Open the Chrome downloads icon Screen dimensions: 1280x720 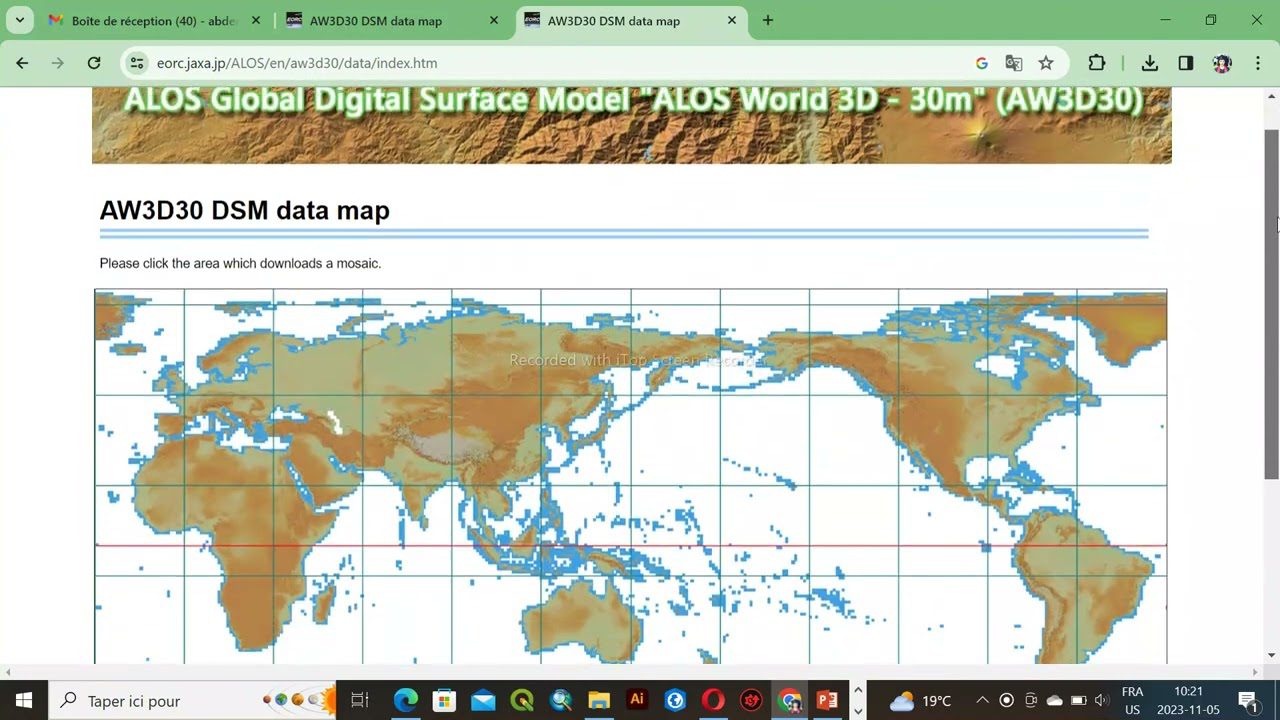pos(1150,63)
